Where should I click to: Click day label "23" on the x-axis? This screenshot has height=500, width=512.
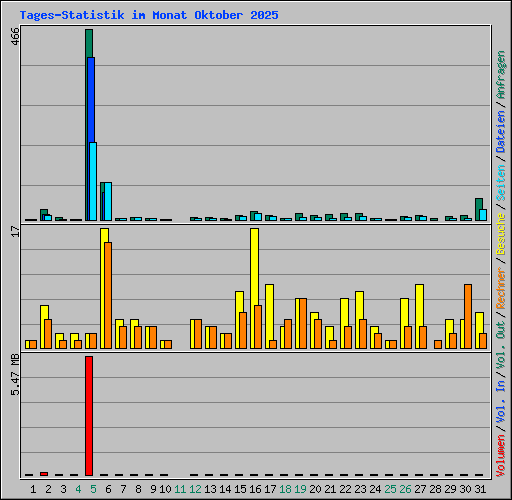pyautogui.click(x=360, y=489)
